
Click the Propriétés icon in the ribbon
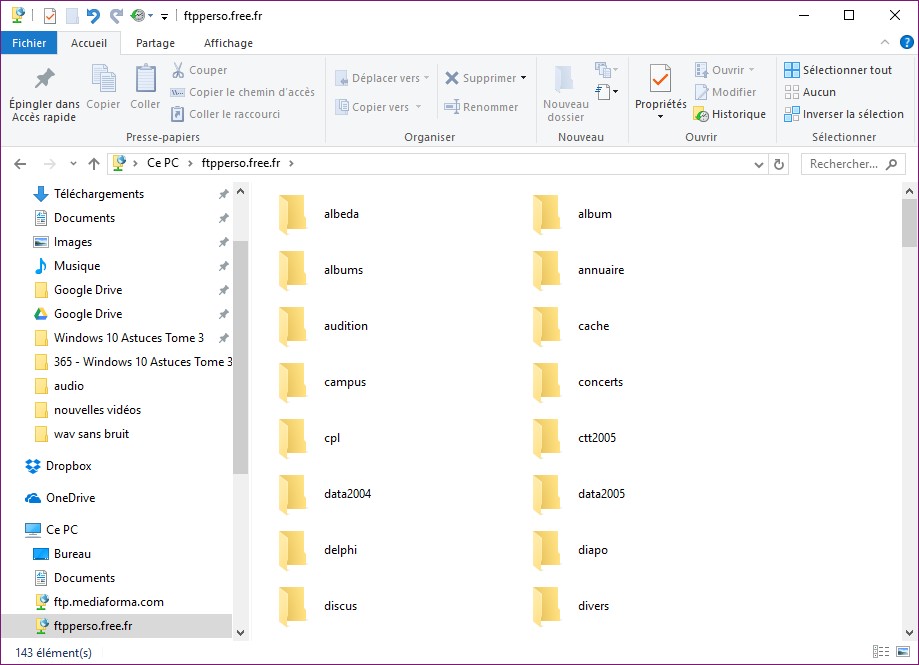(660, 80)
